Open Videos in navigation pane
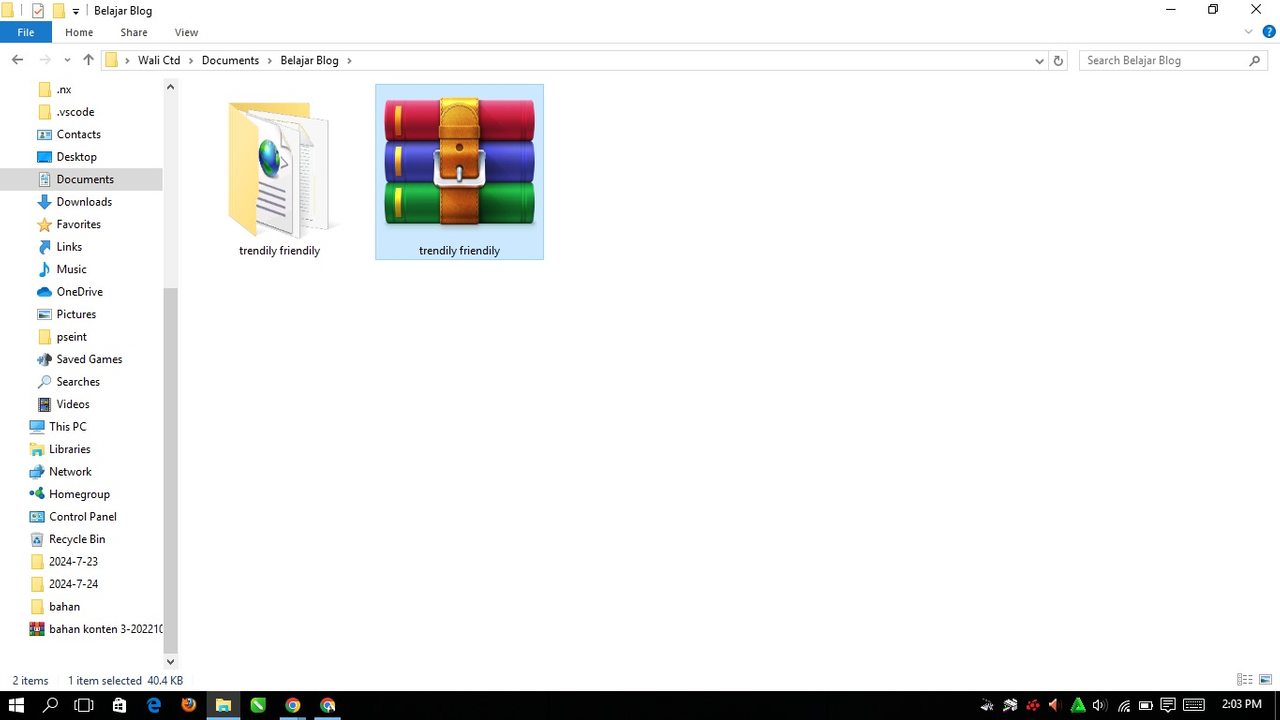Viewport: 1280px width, 720px height. click(x=73, y=404)
